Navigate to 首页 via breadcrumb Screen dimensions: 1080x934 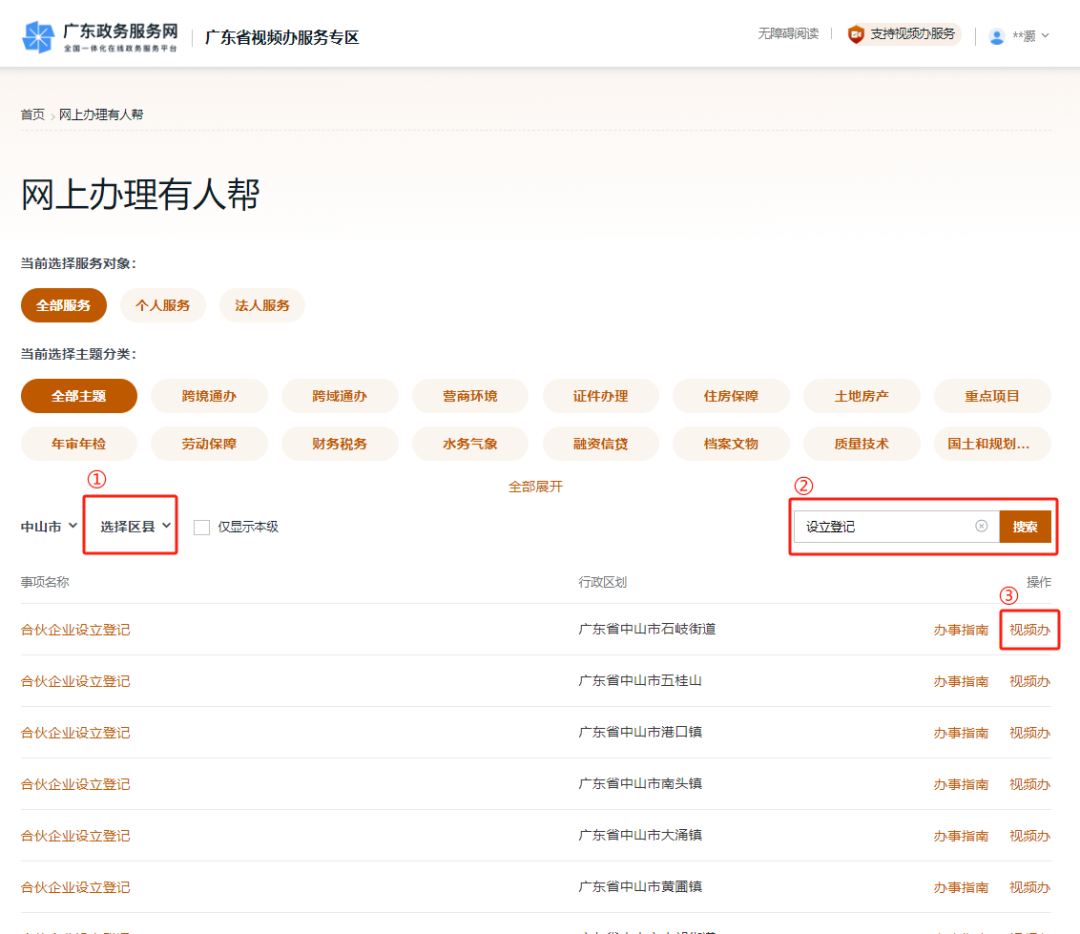tap(32, 114)
